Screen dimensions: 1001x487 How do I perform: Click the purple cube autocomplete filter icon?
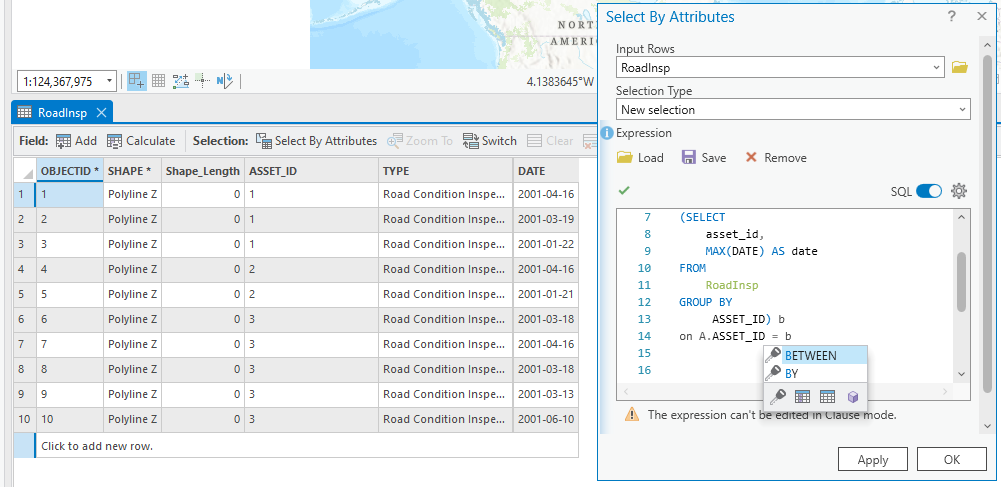[852, 397]
